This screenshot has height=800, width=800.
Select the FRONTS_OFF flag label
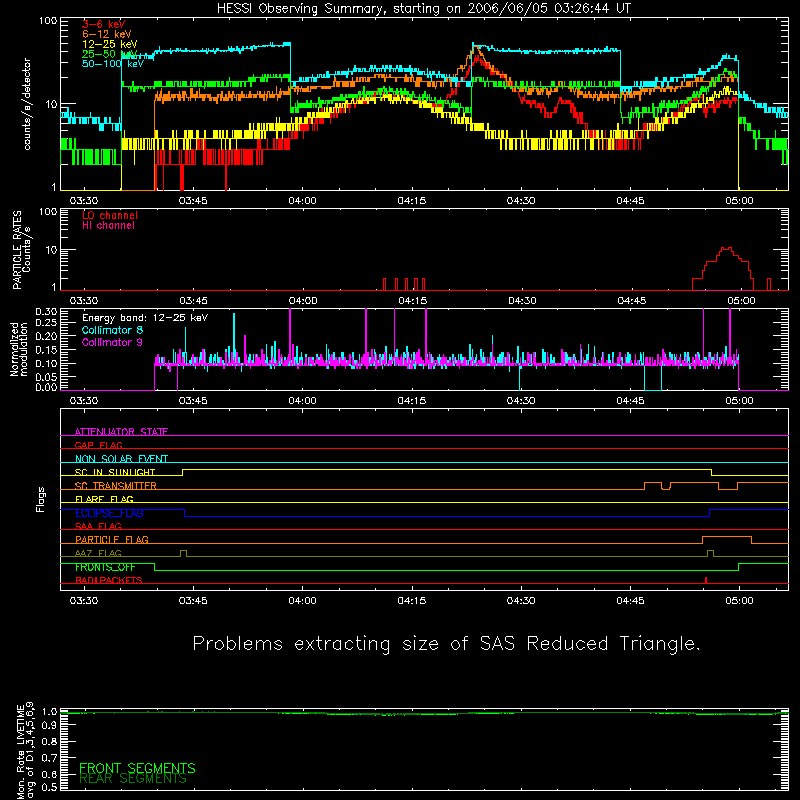[x=105, y=567]
